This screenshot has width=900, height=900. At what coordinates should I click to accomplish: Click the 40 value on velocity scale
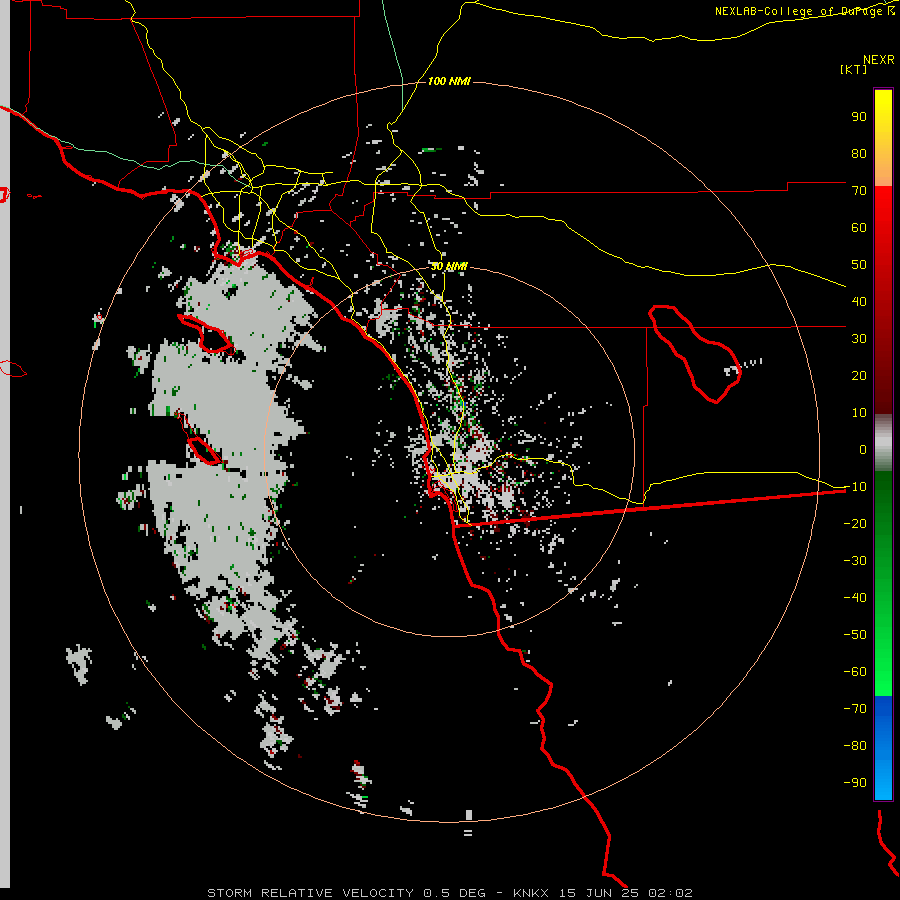[x=859, y=301]
